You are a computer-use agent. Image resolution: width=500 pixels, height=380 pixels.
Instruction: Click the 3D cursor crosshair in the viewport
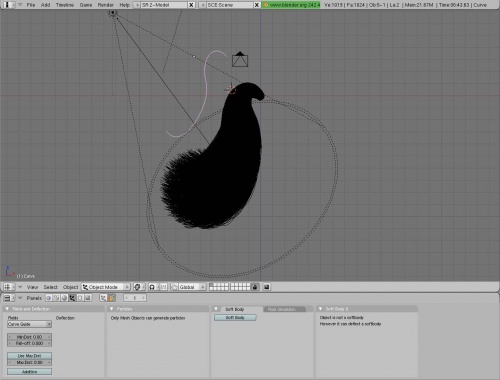point(230,89)
